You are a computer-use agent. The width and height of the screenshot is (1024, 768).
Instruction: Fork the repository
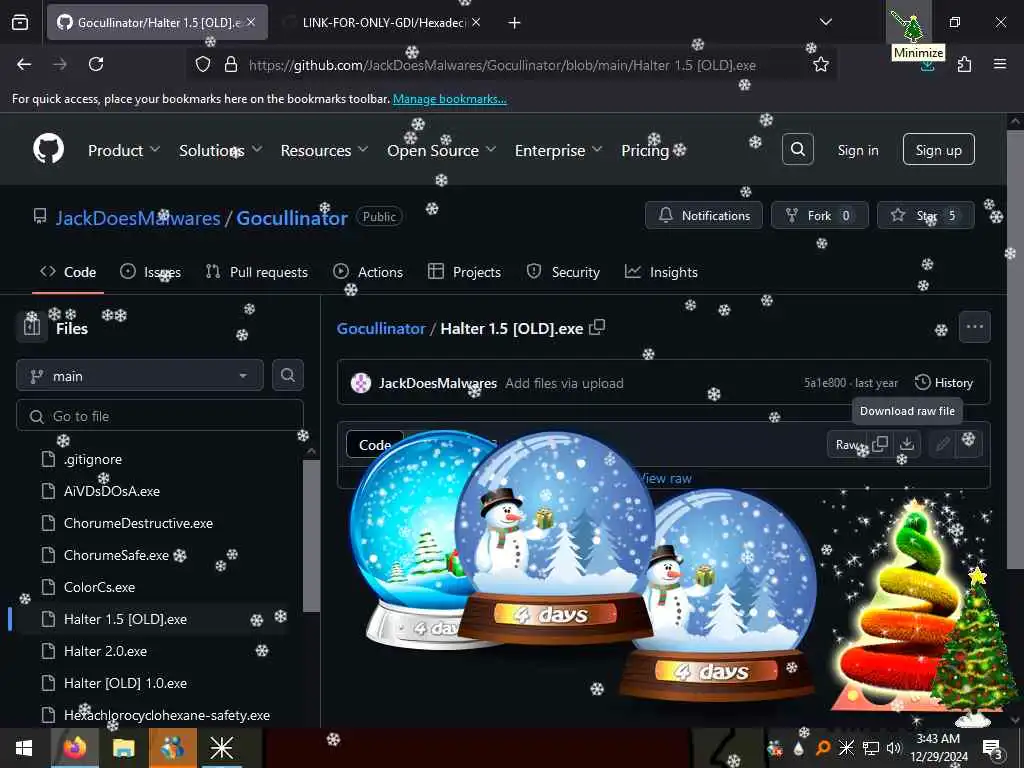[819, 216]
